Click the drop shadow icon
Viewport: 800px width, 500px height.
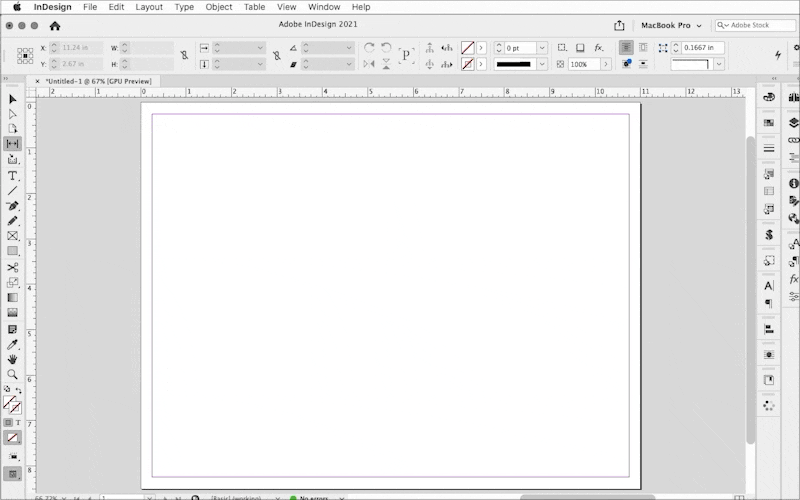(x=580, y=47)
